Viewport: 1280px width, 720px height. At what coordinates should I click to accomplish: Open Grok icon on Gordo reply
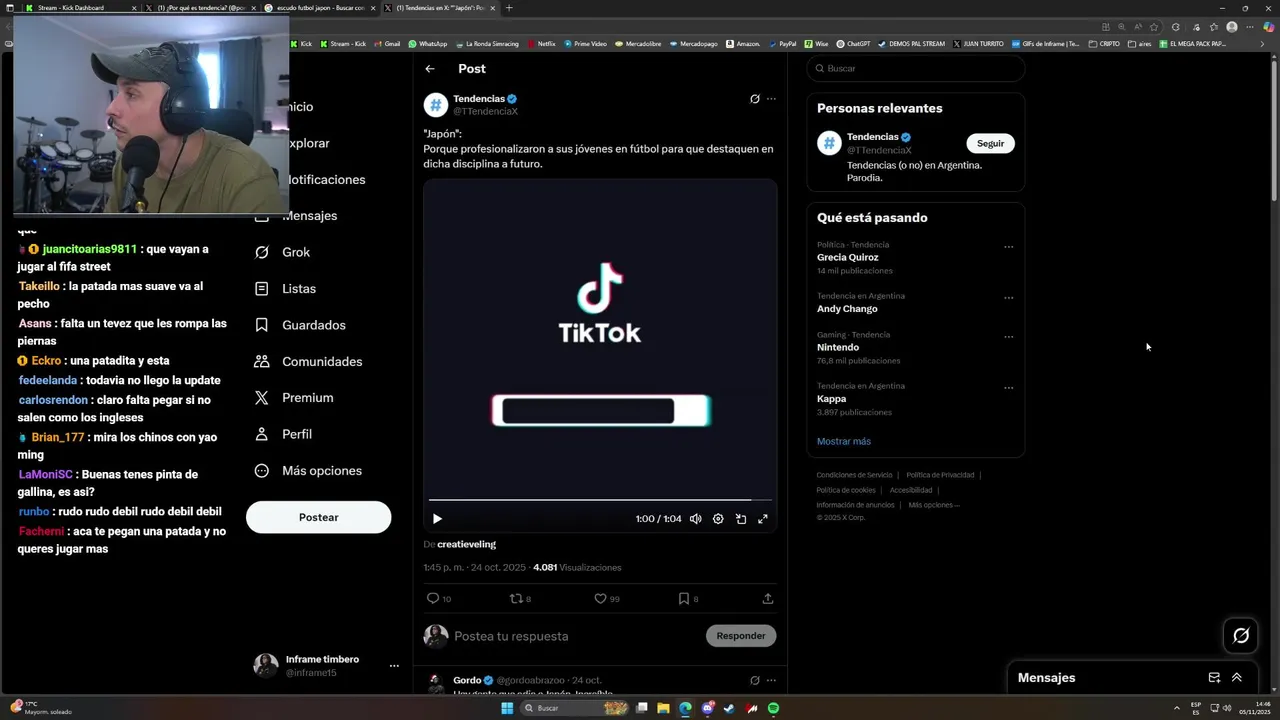[755, 680]
